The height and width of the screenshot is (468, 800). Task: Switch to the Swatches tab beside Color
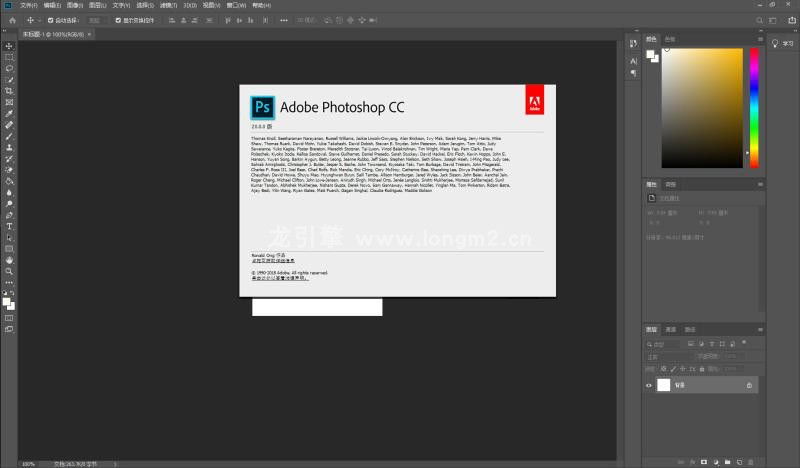670,39
